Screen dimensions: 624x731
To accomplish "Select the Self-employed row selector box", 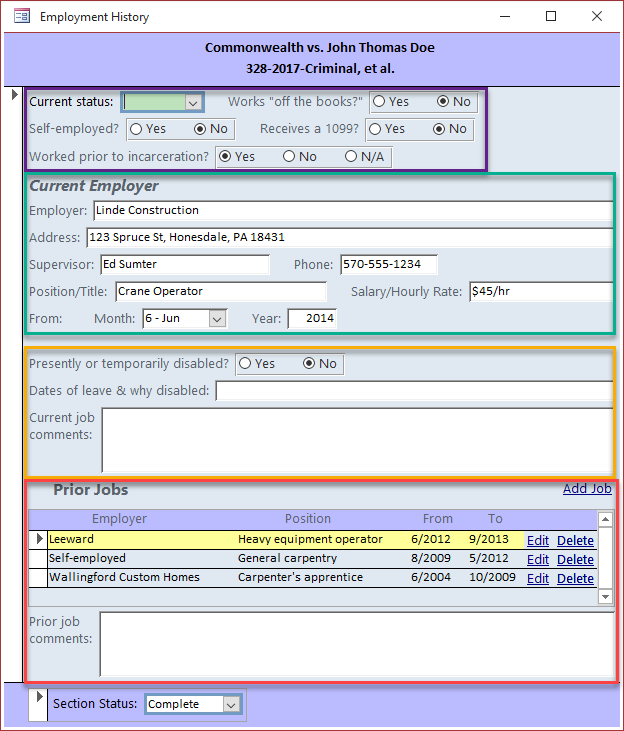I will [x=38, y=559].
